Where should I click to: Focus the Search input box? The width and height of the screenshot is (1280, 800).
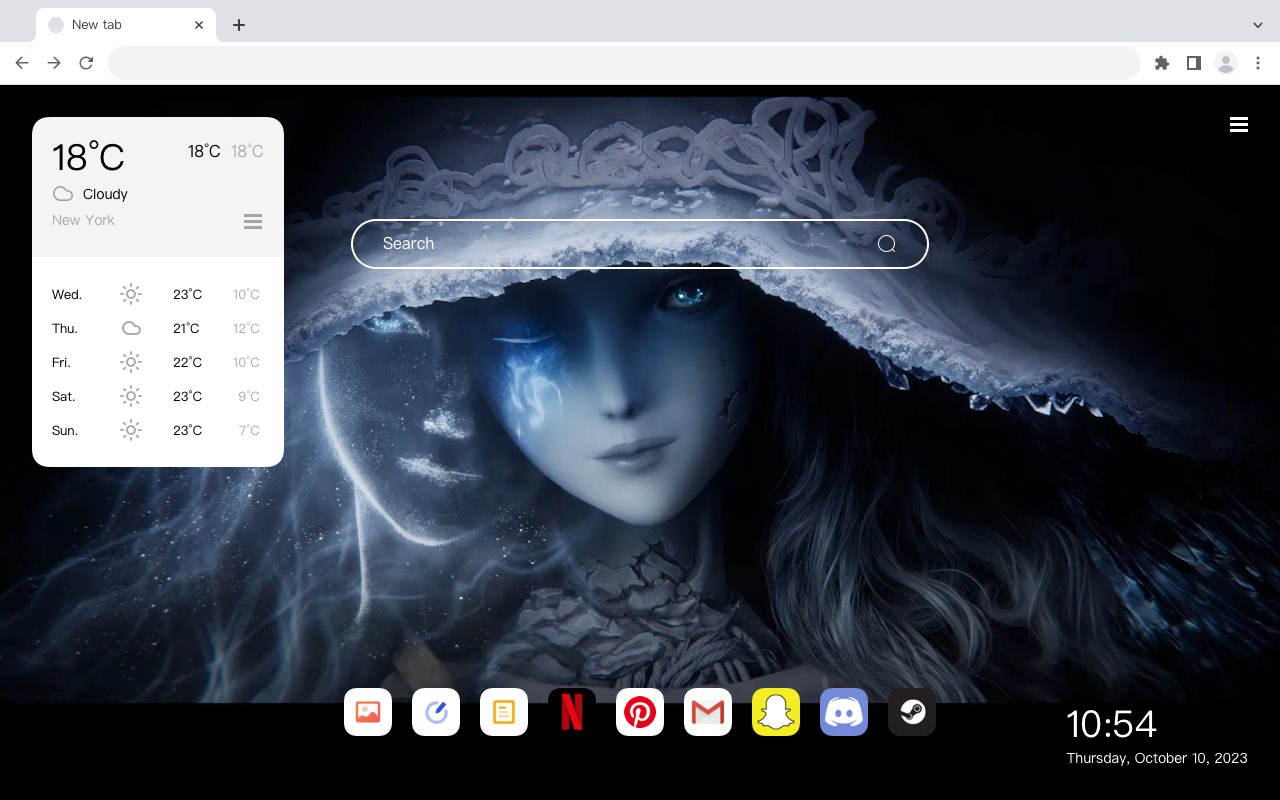[640, 244]
